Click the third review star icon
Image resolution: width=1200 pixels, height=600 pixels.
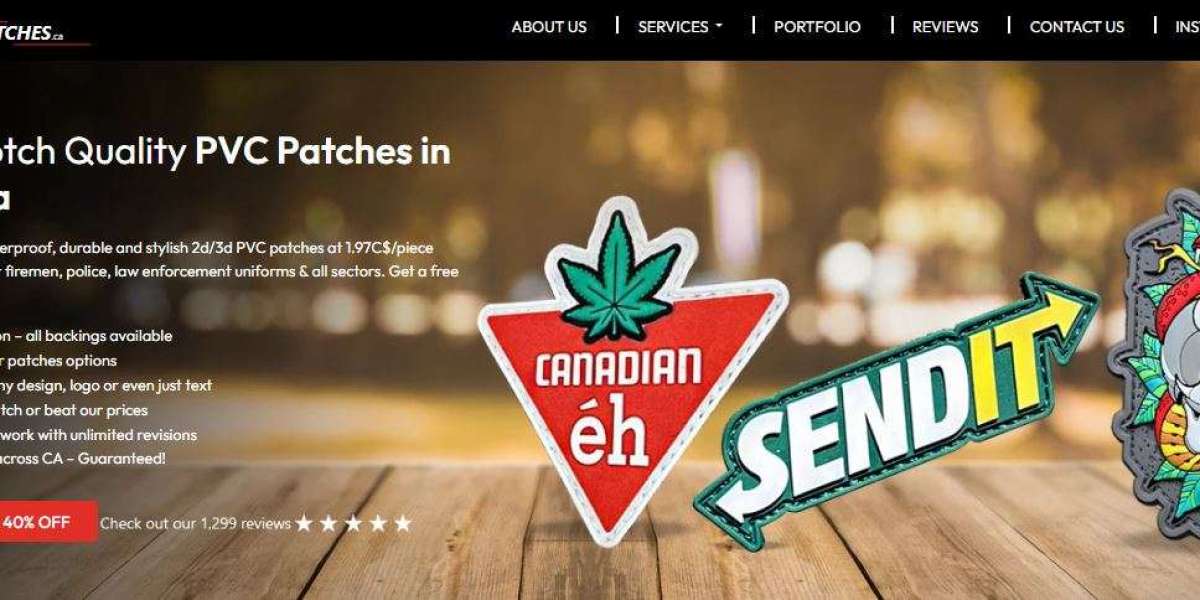tap(353, 523)
